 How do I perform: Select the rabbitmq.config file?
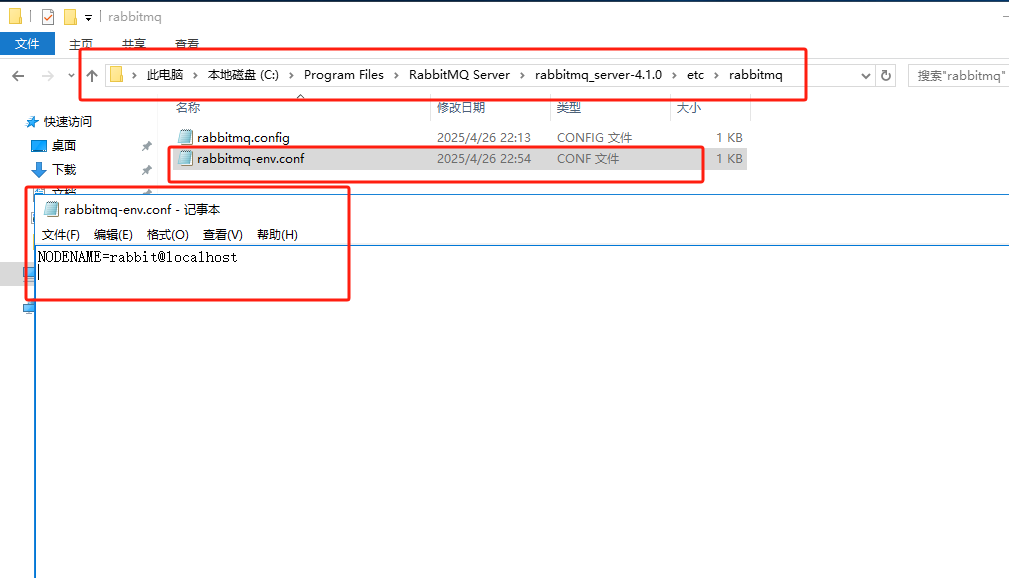point(243,138)
